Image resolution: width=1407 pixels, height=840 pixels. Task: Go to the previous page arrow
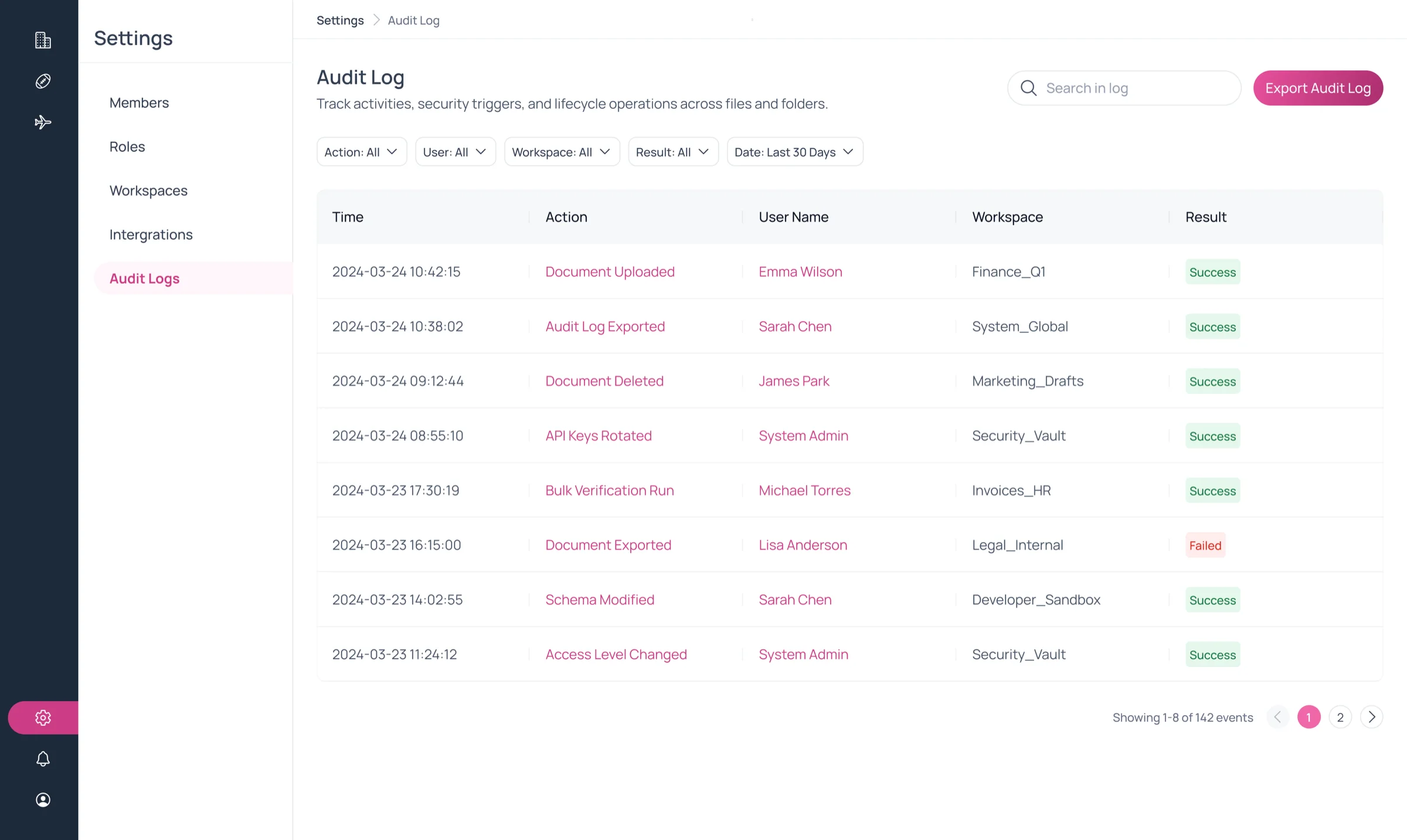(1277, 717)
